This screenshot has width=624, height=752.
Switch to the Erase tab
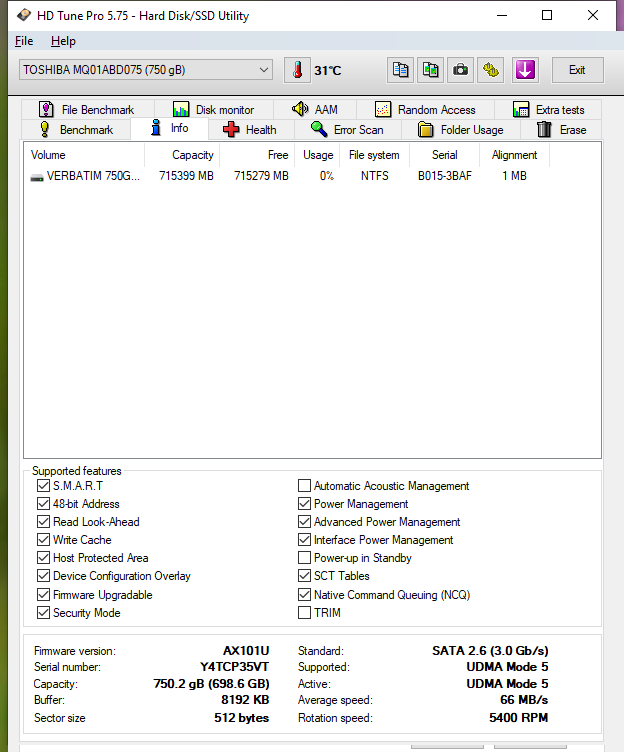click(561, 129)
